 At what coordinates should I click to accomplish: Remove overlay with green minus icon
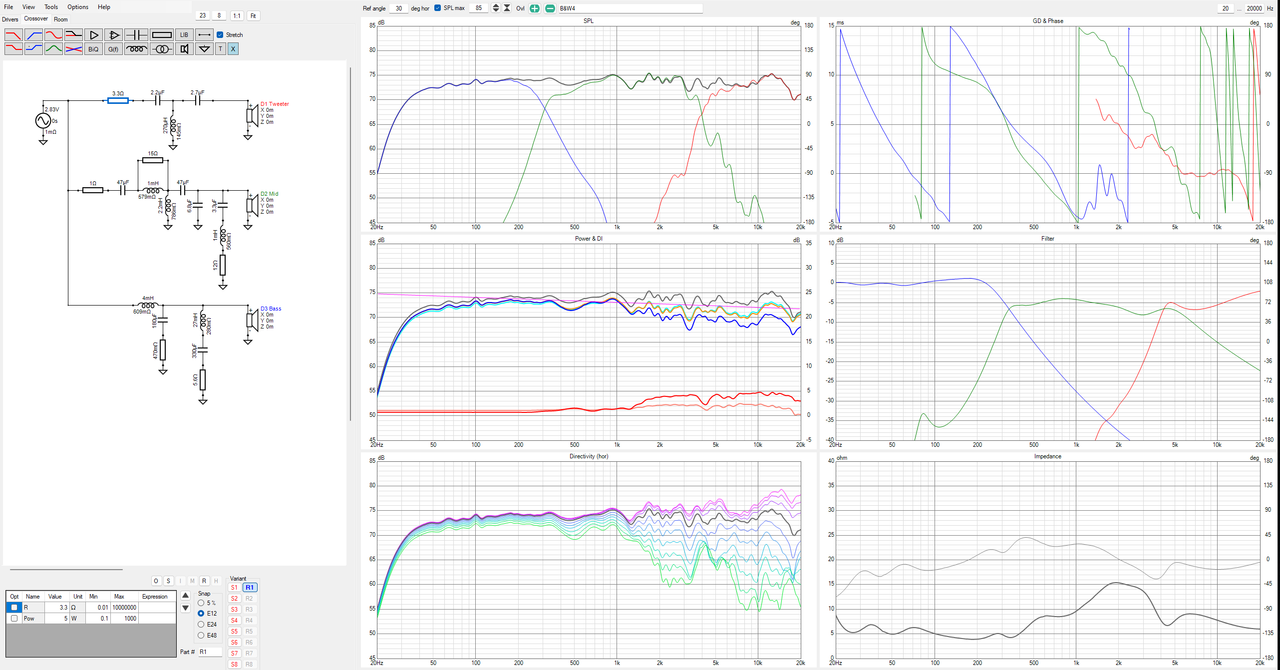point(550,8)
